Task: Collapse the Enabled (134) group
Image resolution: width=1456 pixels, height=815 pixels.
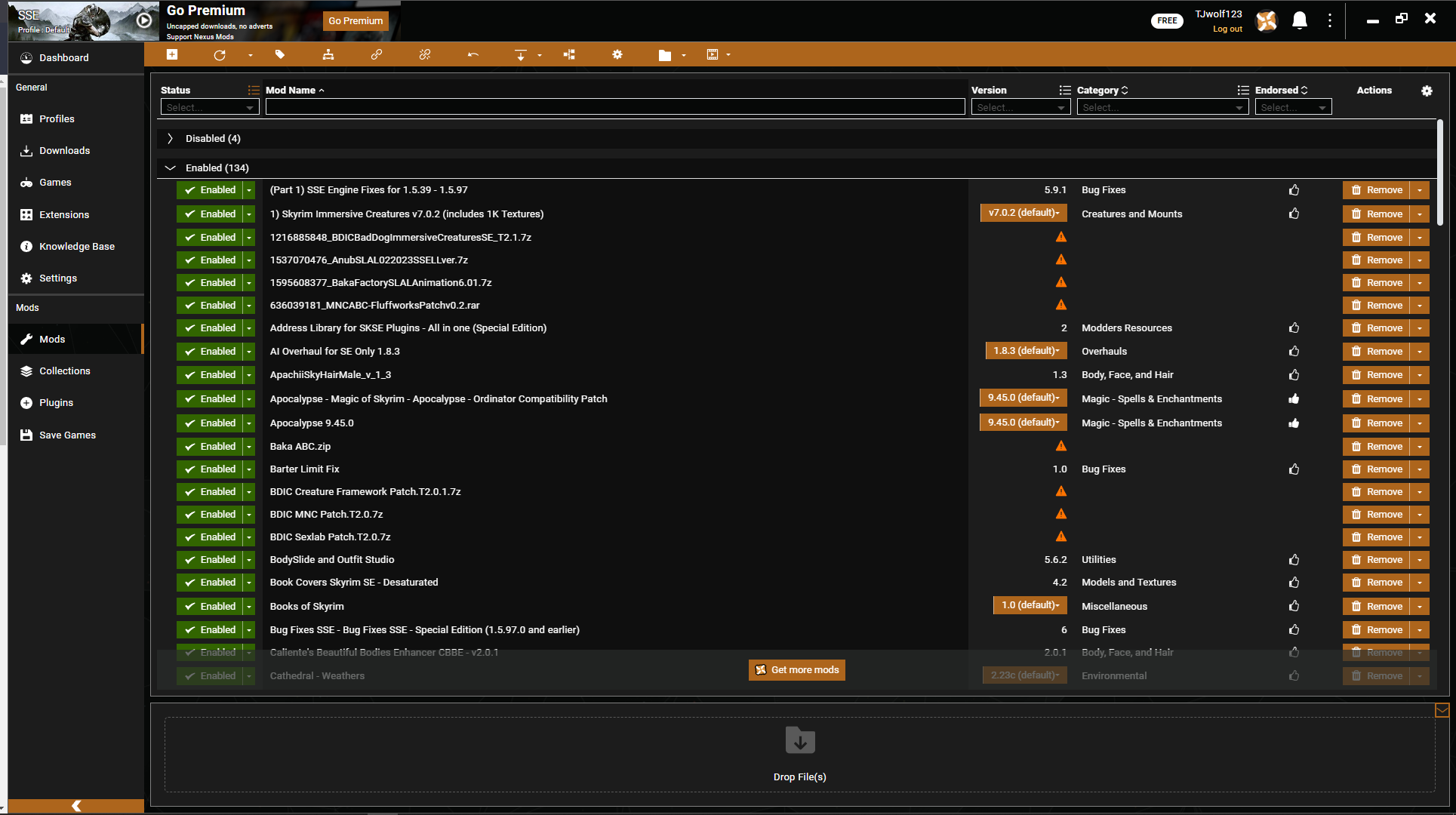Action: [x=170, y=168]
